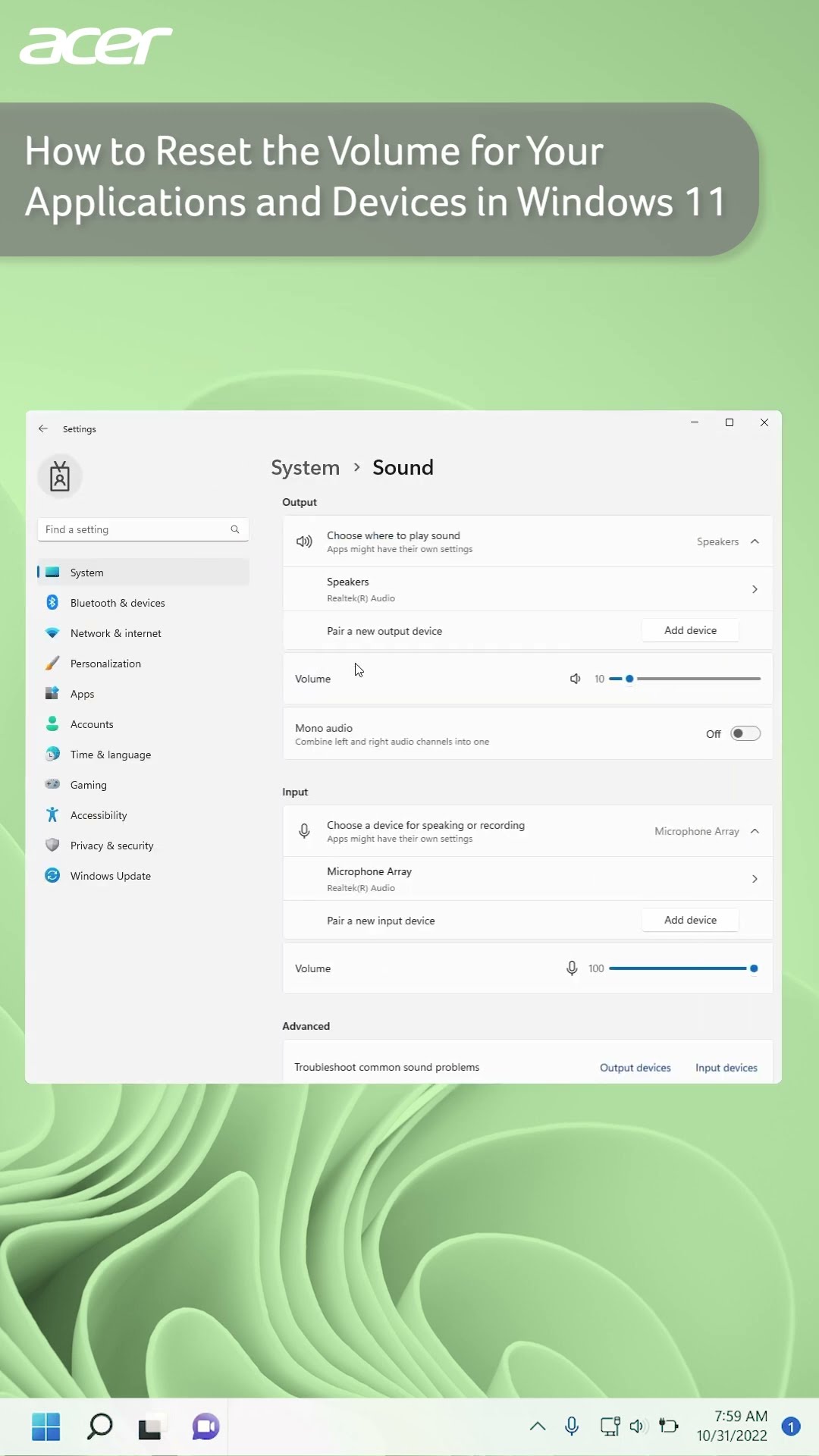Open Gaming settings
The height and width of the screenshot is (1456, 819).
click(143, 785)
